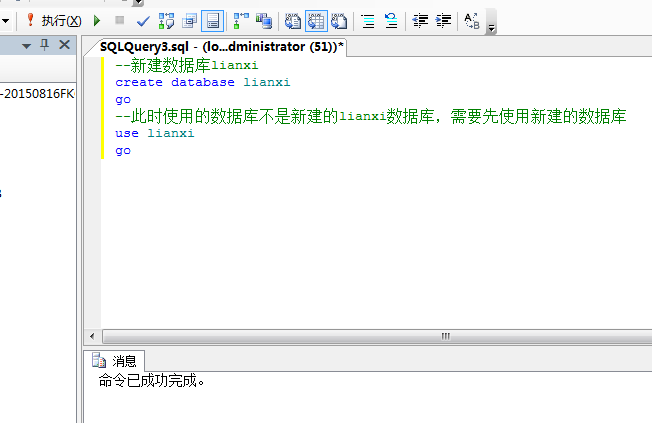Include actual execution plan icon
The height and width of the screenshot is (423, 652).
pyautogui.click(x=241, y=21)
